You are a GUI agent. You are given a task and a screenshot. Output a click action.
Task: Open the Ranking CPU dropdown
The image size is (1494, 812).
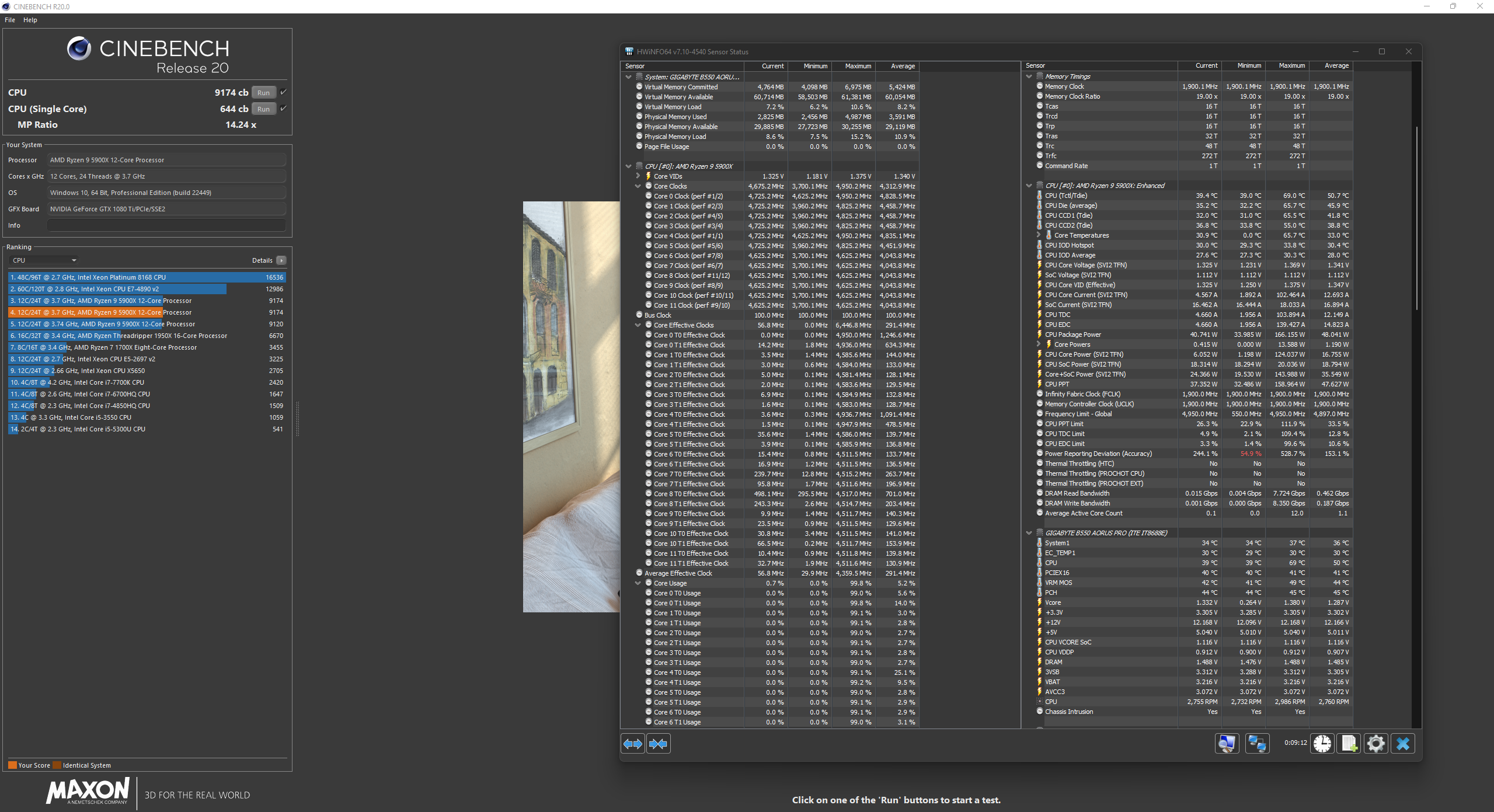[x=44, y=260]
